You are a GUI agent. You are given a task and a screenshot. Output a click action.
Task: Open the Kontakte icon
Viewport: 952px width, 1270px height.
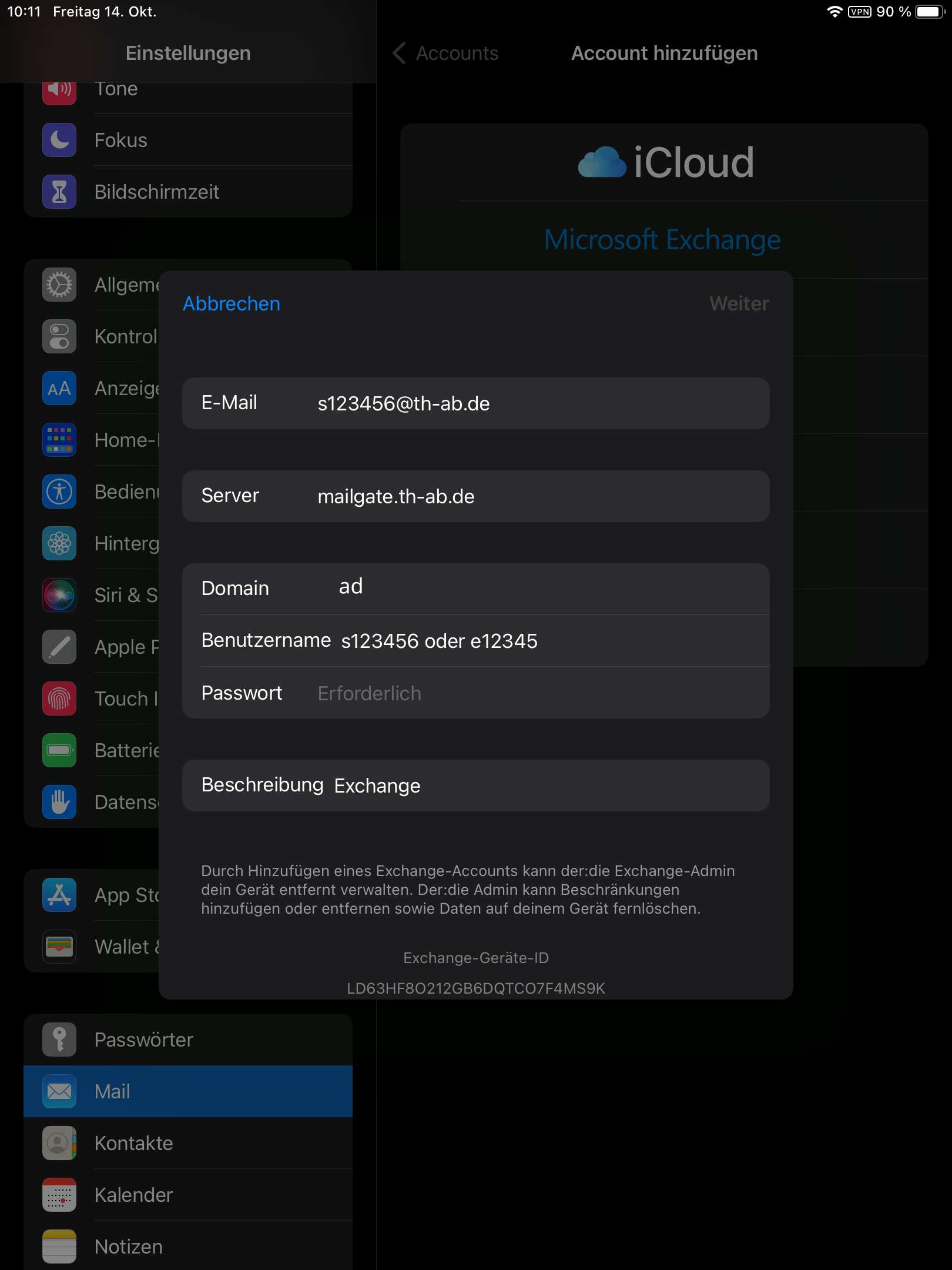click(x=59, y=1143)
